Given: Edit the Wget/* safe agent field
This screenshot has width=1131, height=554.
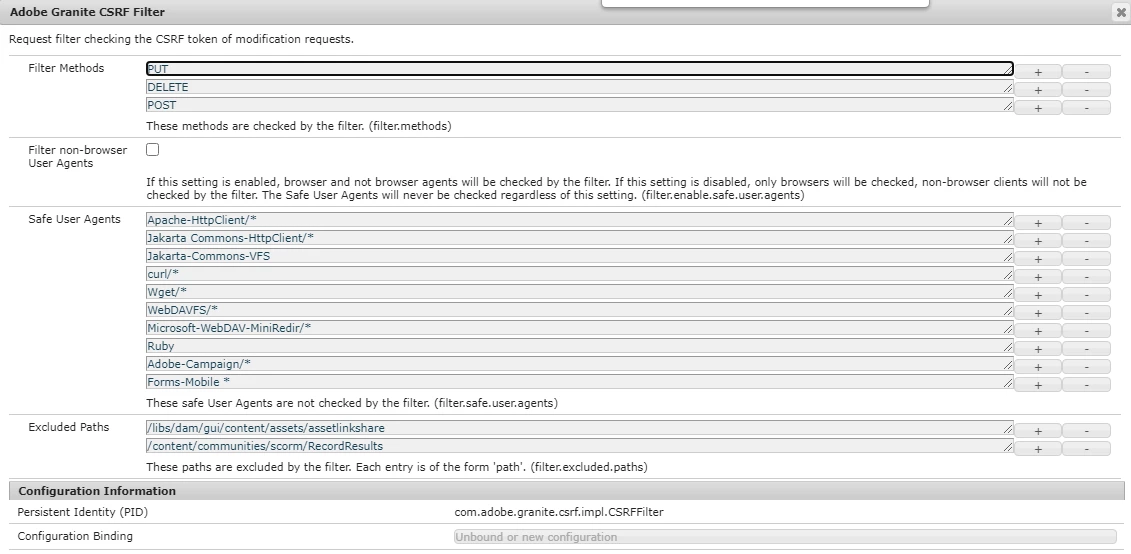Looking at the screenshot, I should tap(579, 291).
